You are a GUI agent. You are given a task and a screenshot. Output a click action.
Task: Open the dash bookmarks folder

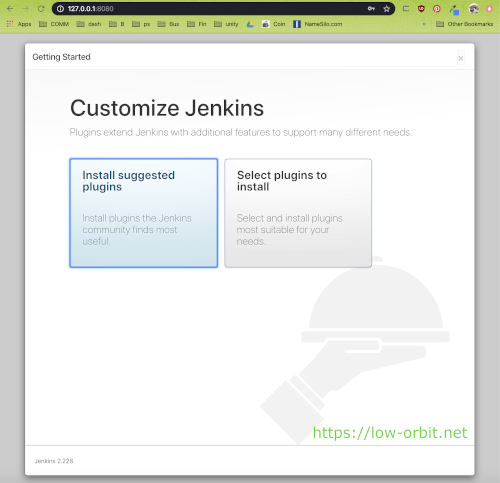89,24
